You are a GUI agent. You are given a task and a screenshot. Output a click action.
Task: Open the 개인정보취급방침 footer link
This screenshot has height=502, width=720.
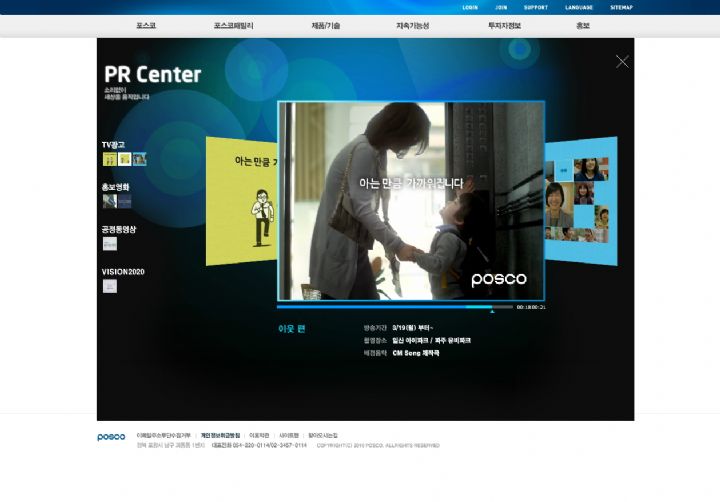coord(220,435)
